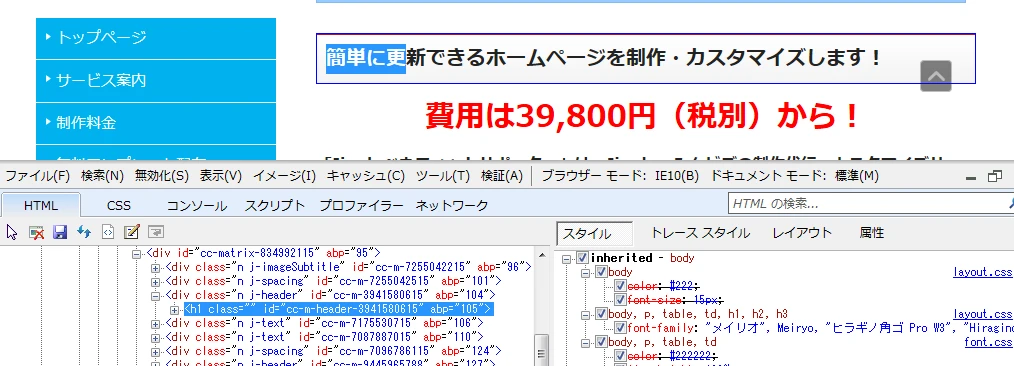
Task: Switch to the ネットワーク tab
Action: (x=451, y=206)
